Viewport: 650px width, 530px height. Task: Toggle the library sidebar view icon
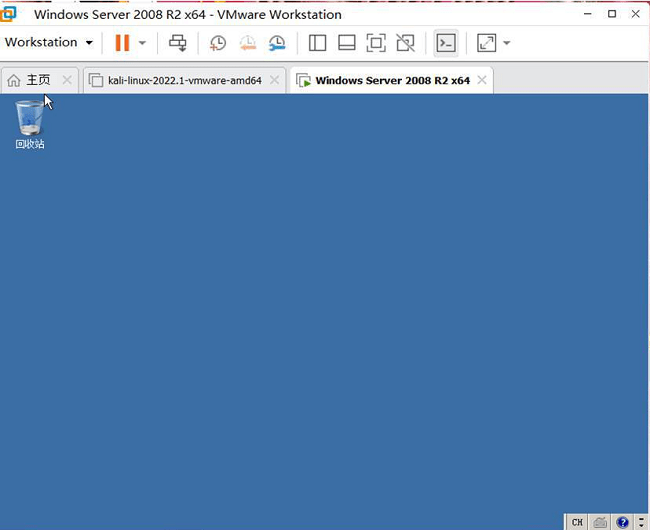318,43
